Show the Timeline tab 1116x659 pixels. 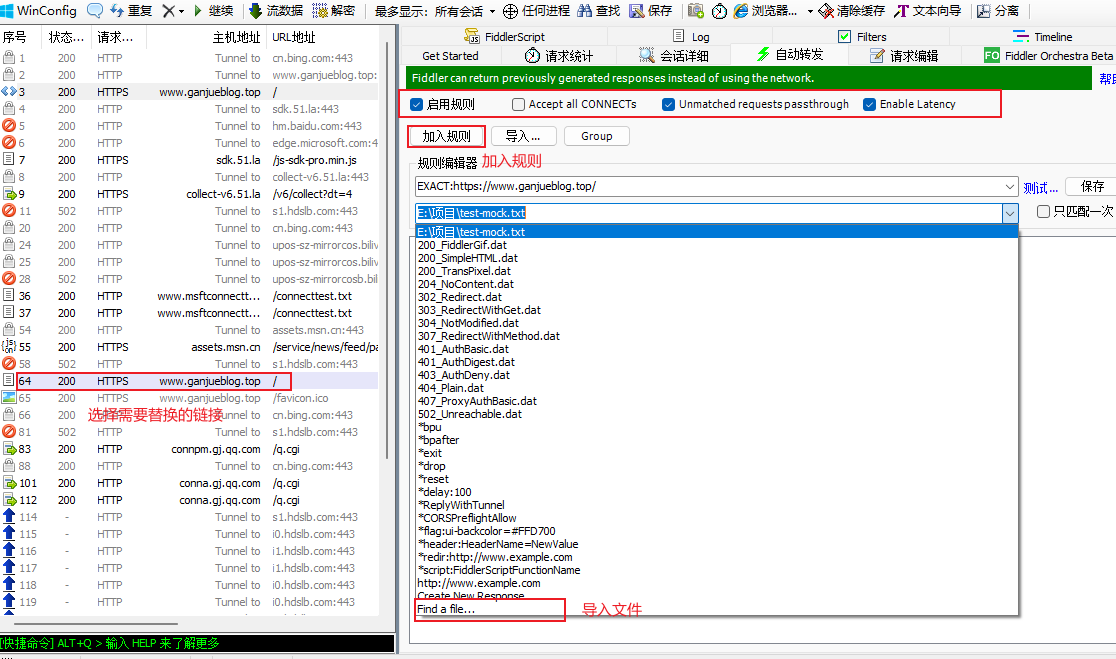pos(1043,36)
